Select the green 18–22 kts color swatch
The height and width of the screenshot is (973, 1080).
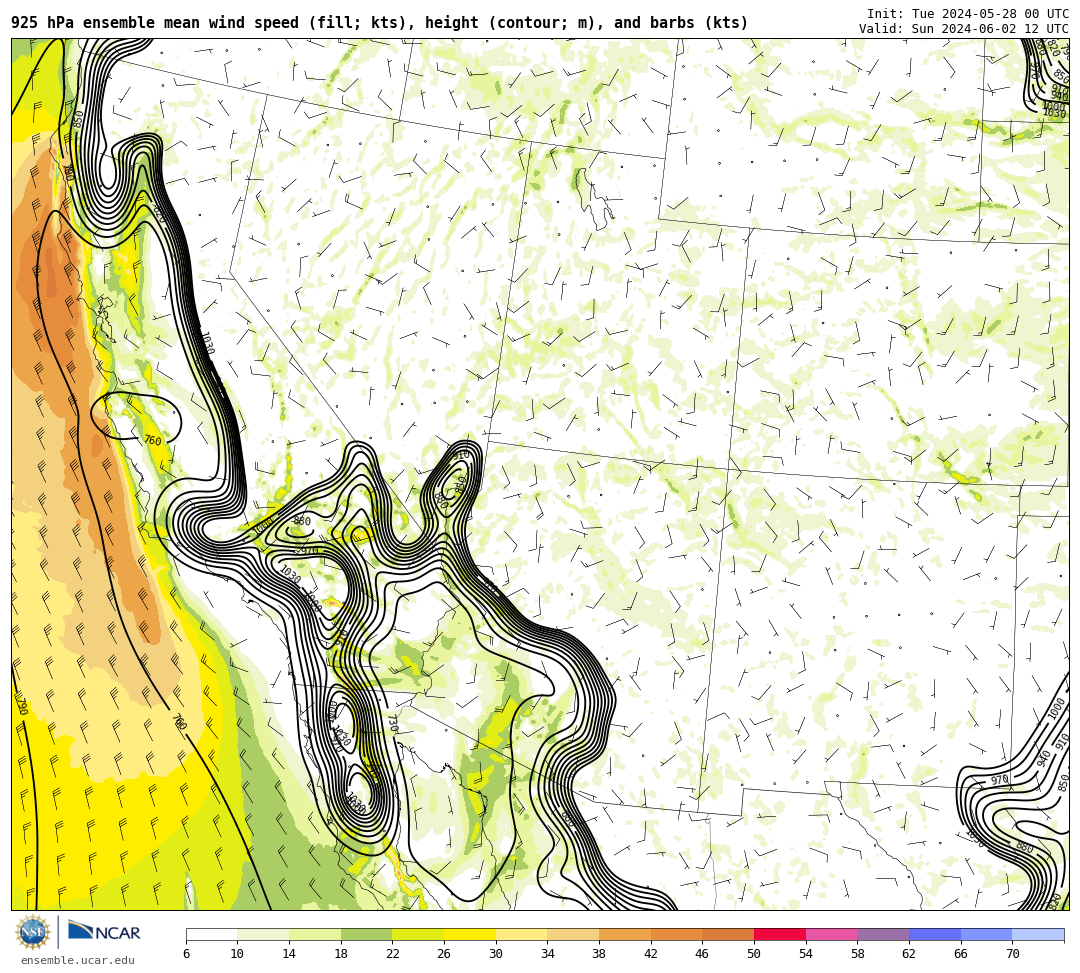coord(366,934)
